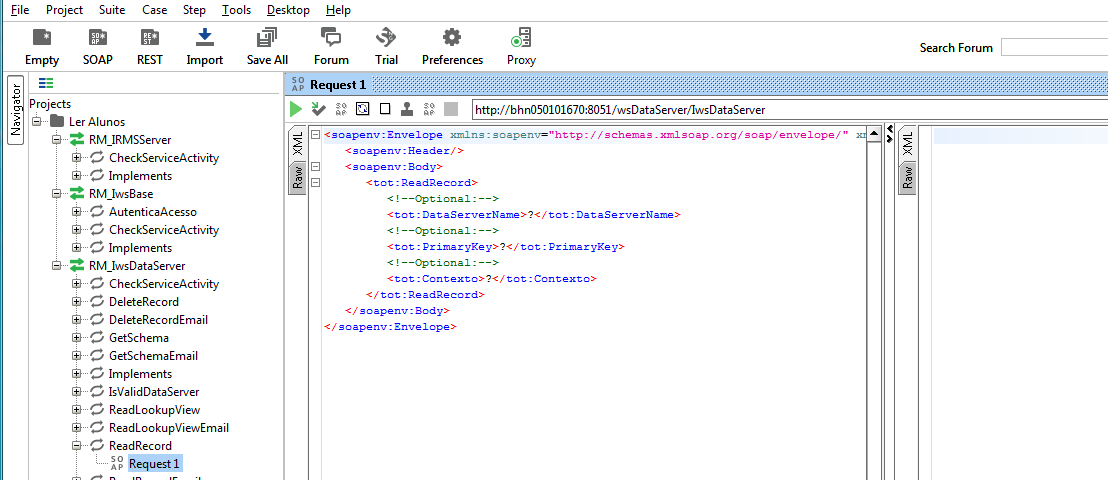Viewport: 1108px width, 480px height.
Task: Collapse the Ler Alunos project node
Action: coord(36,122)
